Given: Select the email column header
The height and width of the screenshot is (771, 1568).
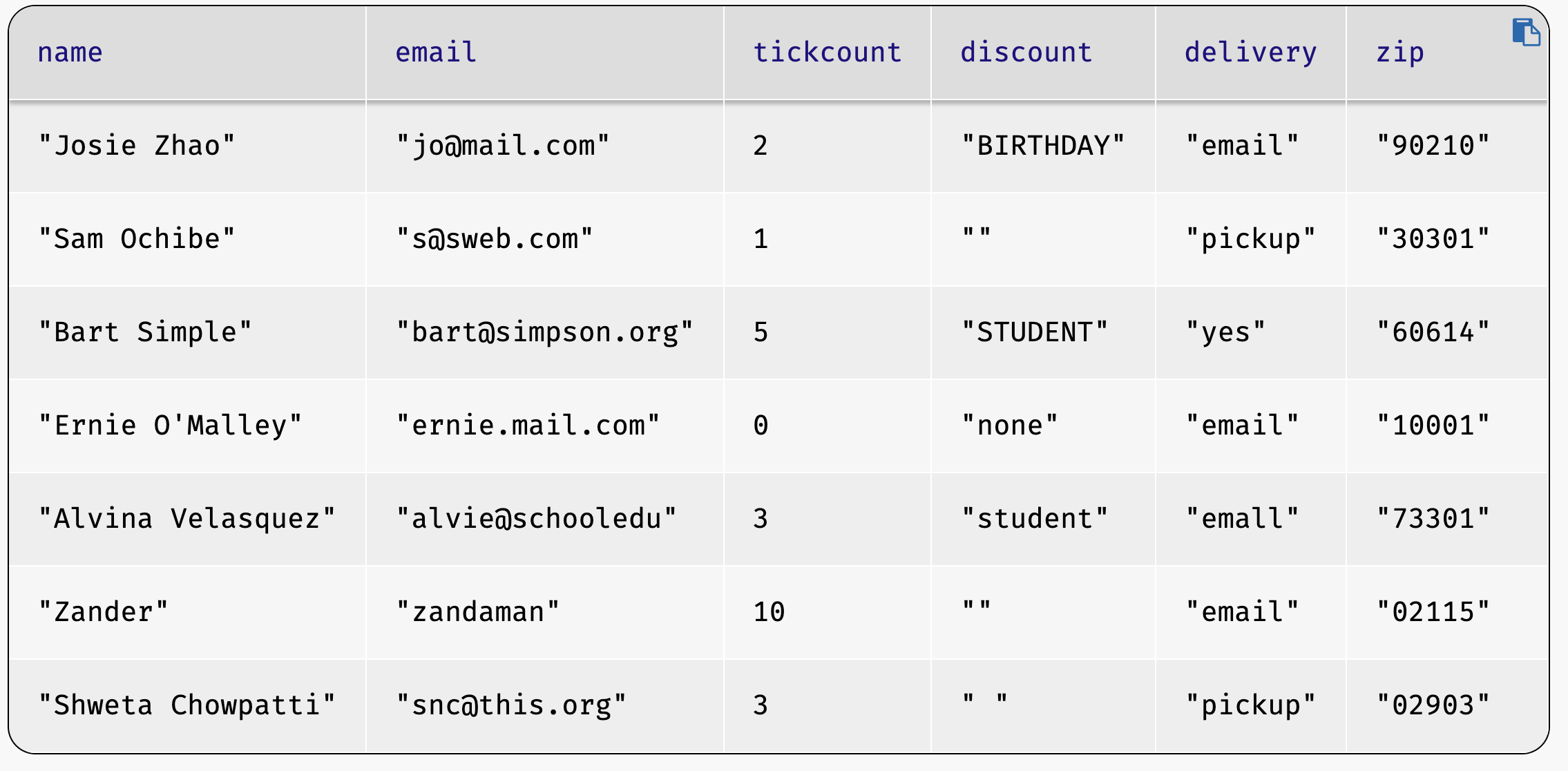Looking at the screenshot, I should (x=545, y=53).
